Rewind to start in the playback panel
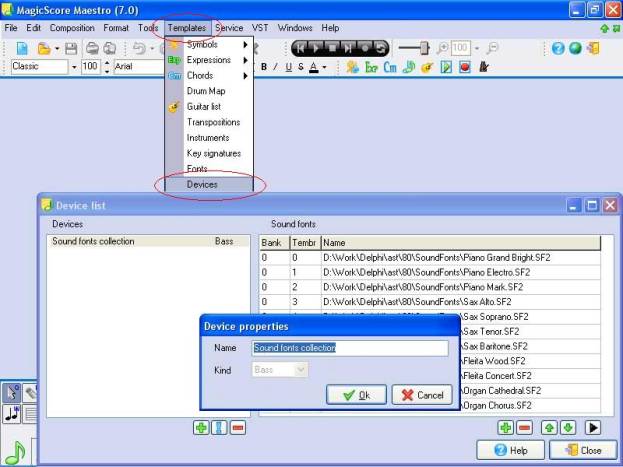The height and width of the screenshot is (467, 623). click(301, 48)
